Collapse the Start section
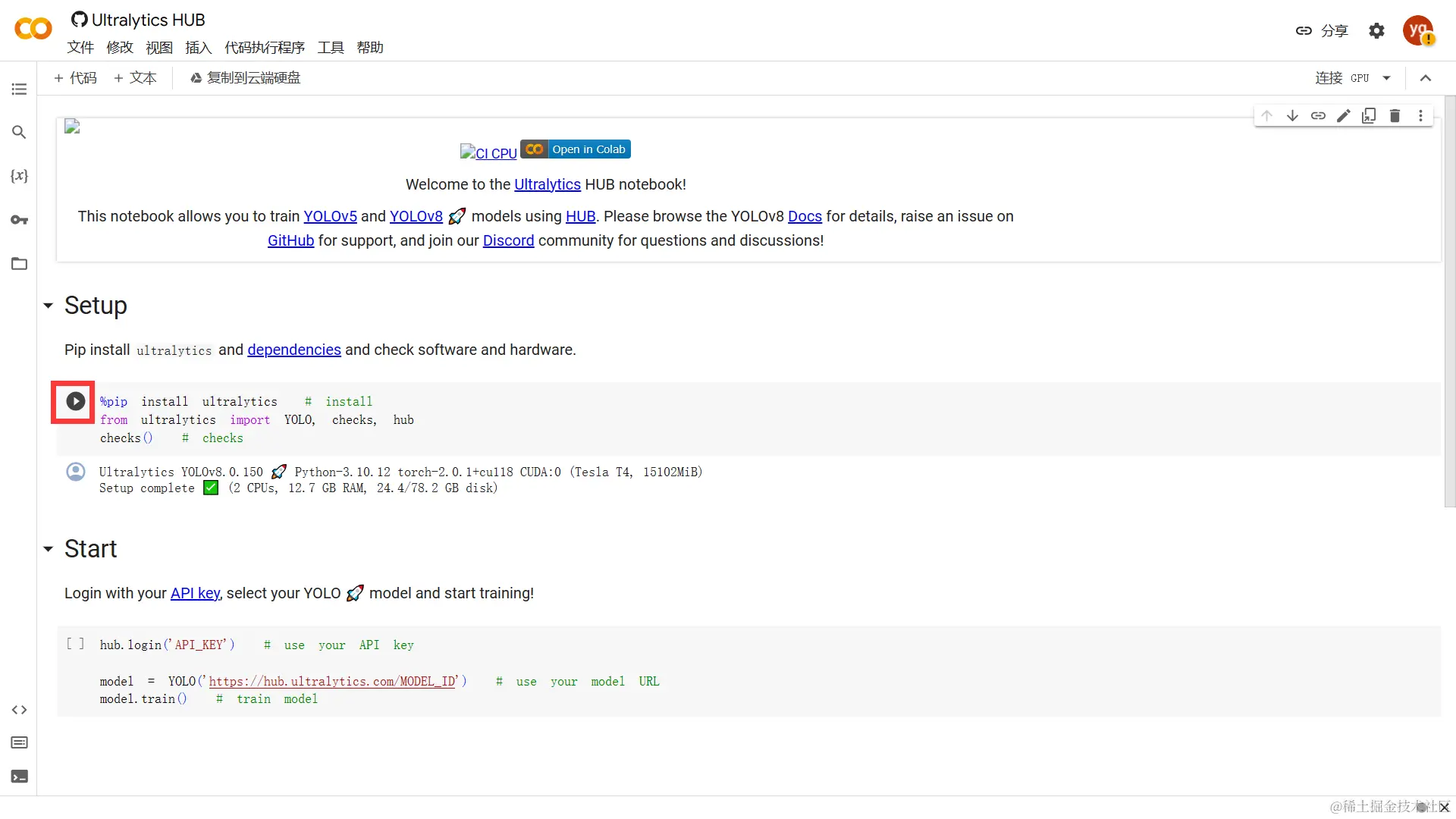Image resolution: width=1456 pixels, height=819 pixels. coord(48,549)
